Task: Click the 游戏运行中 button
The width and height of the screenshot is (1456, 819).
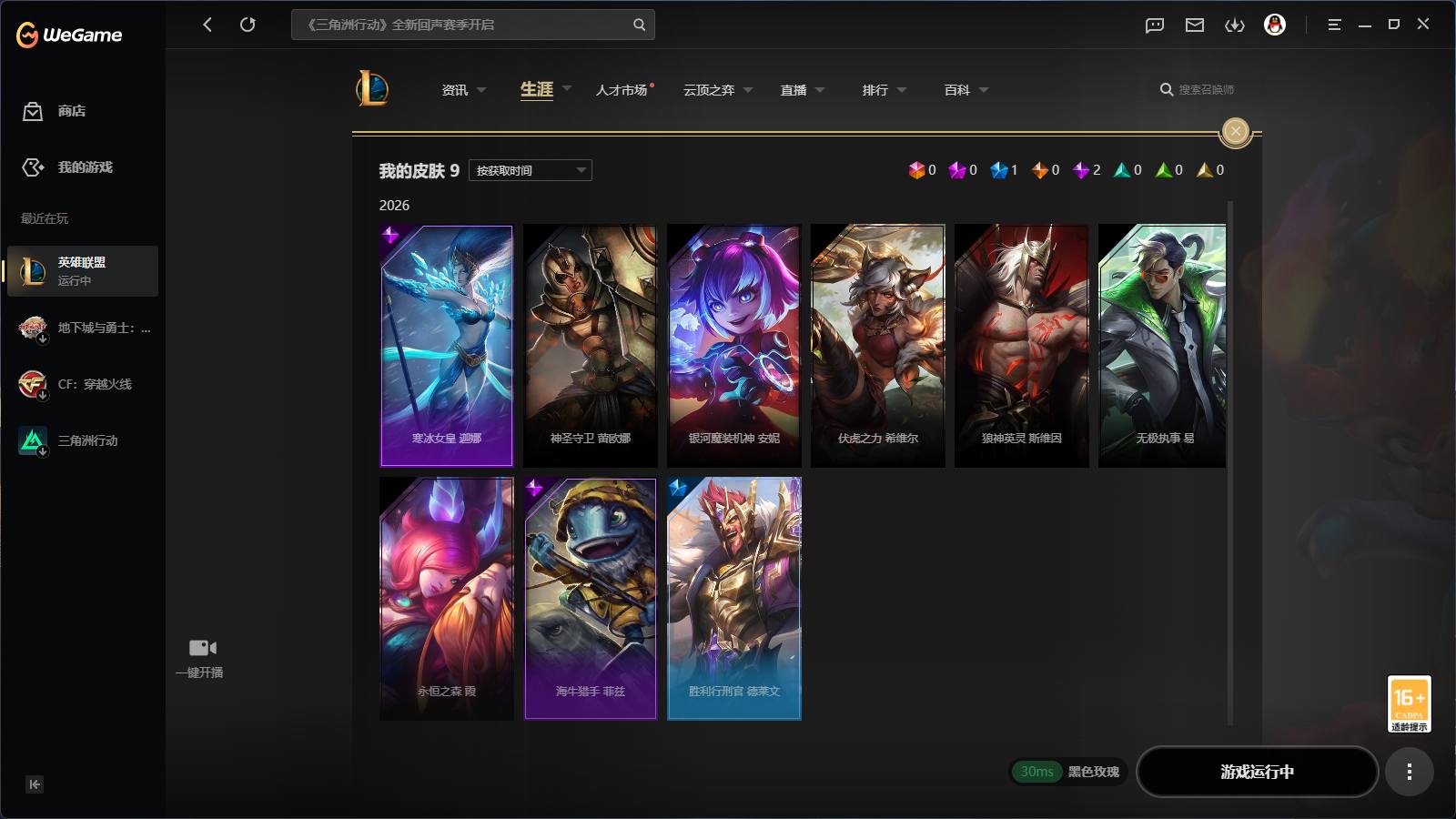Action: [1258, 772]
